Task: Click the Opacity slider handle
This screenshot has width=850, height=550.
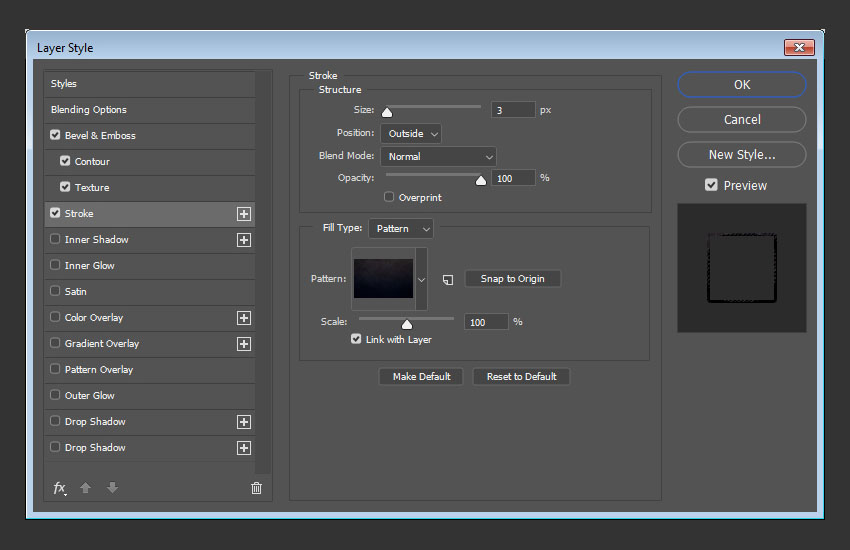Action: (x=480, y=181)
